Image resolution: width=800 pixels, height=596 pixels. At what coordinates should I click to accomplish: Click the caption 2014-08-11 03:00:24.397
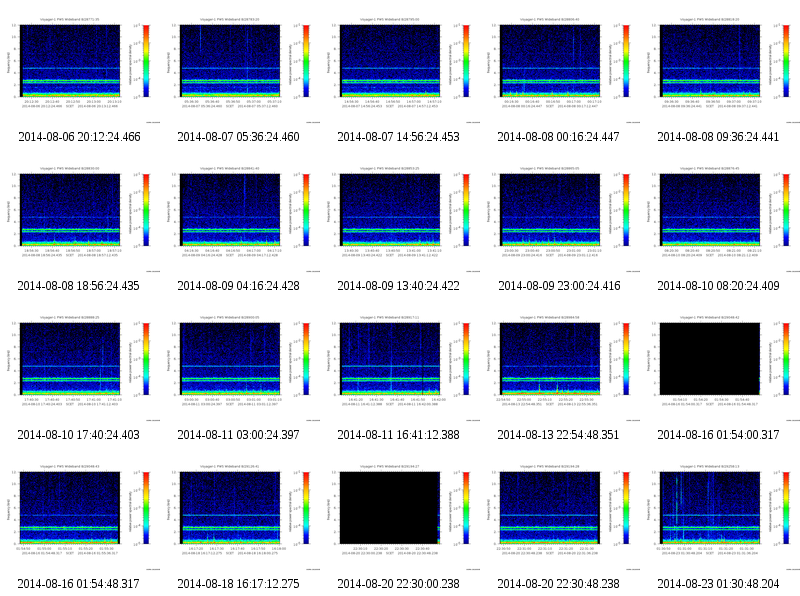click(x=238, y=435)
